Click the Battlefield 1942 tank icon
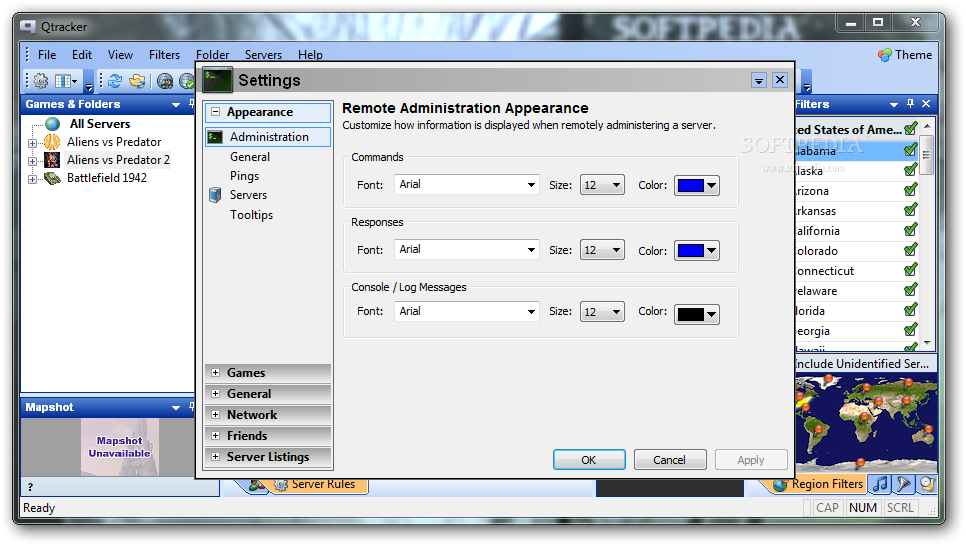Viewport: 966px width, 545px height. 52,178
